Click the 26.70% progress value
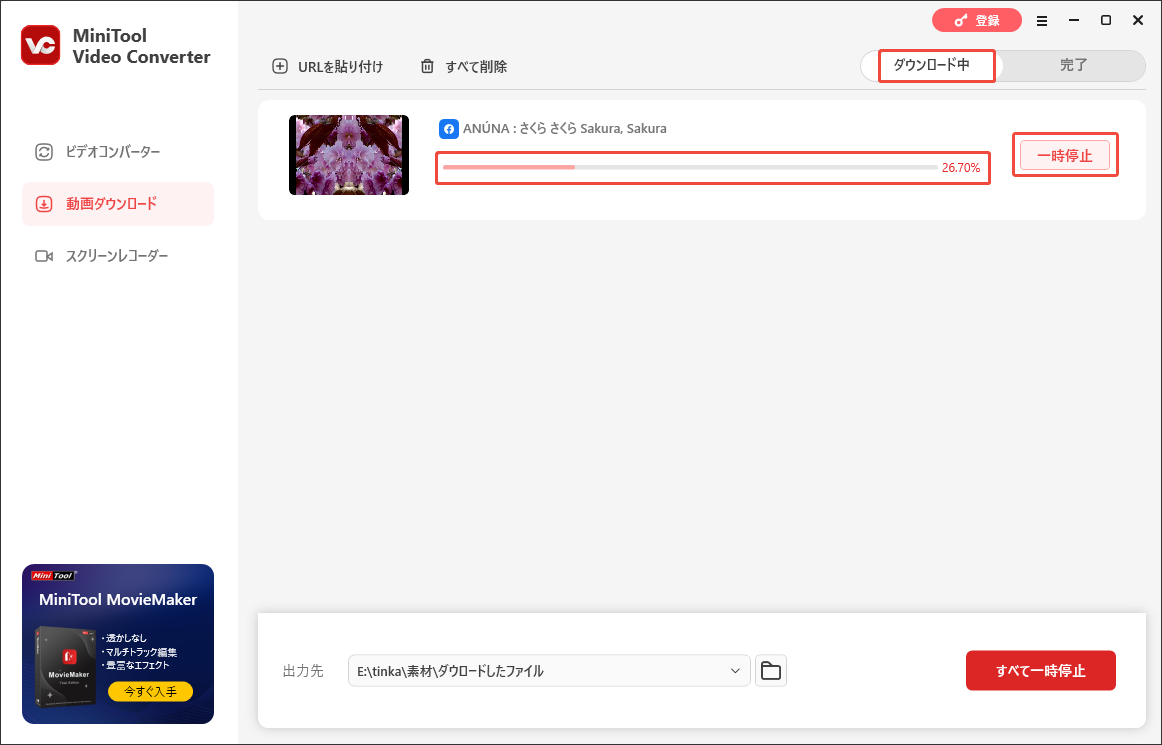The image size is (1162, 745). coord(961,168)
